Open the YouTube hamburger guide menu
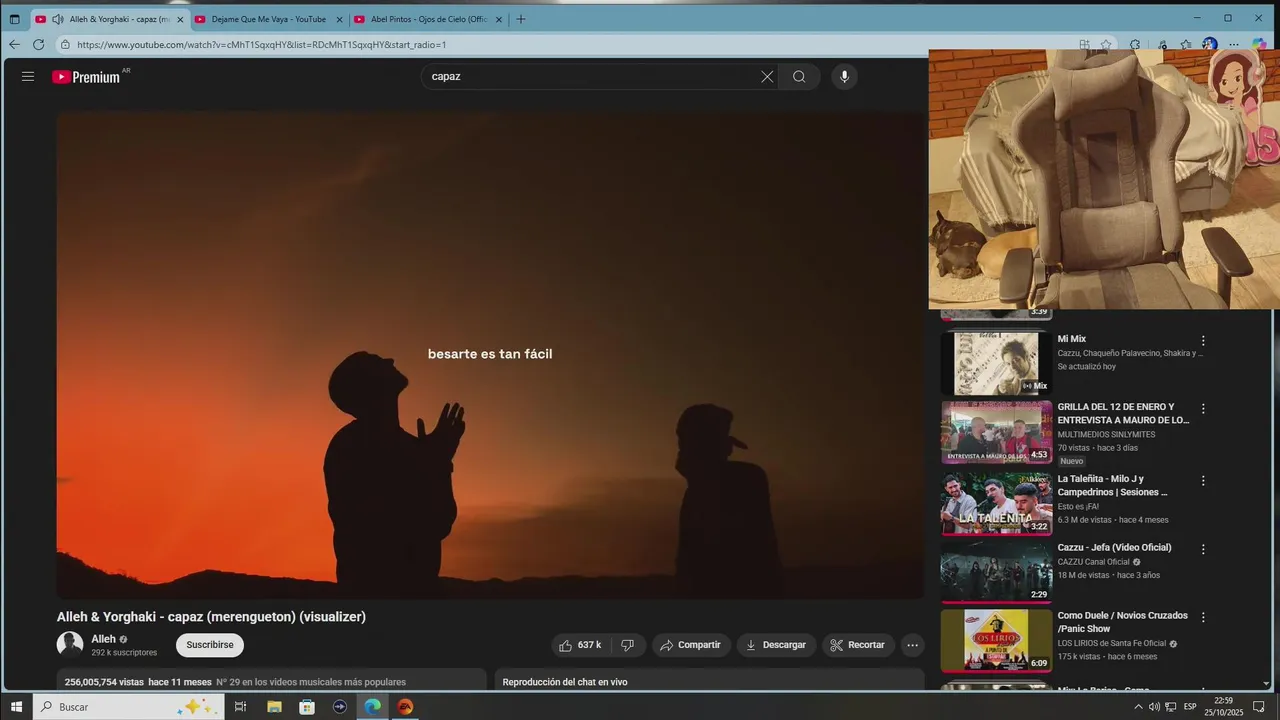 pyautogui.click(x=28, y=76)
